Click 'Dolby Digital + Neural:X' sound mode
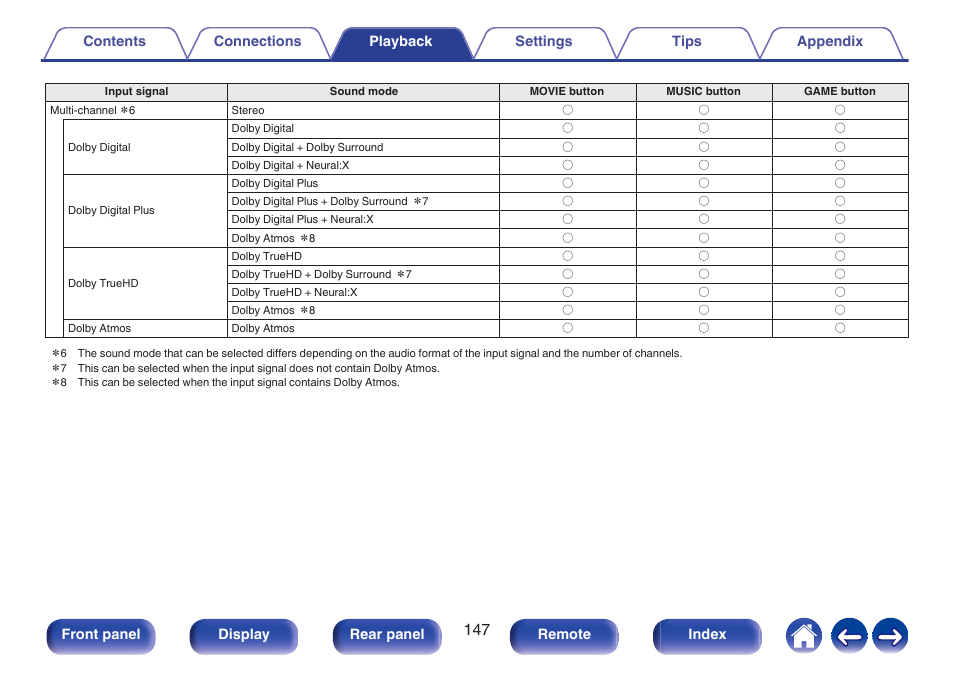This screenshot has height=673, width=954. (363, 166)
